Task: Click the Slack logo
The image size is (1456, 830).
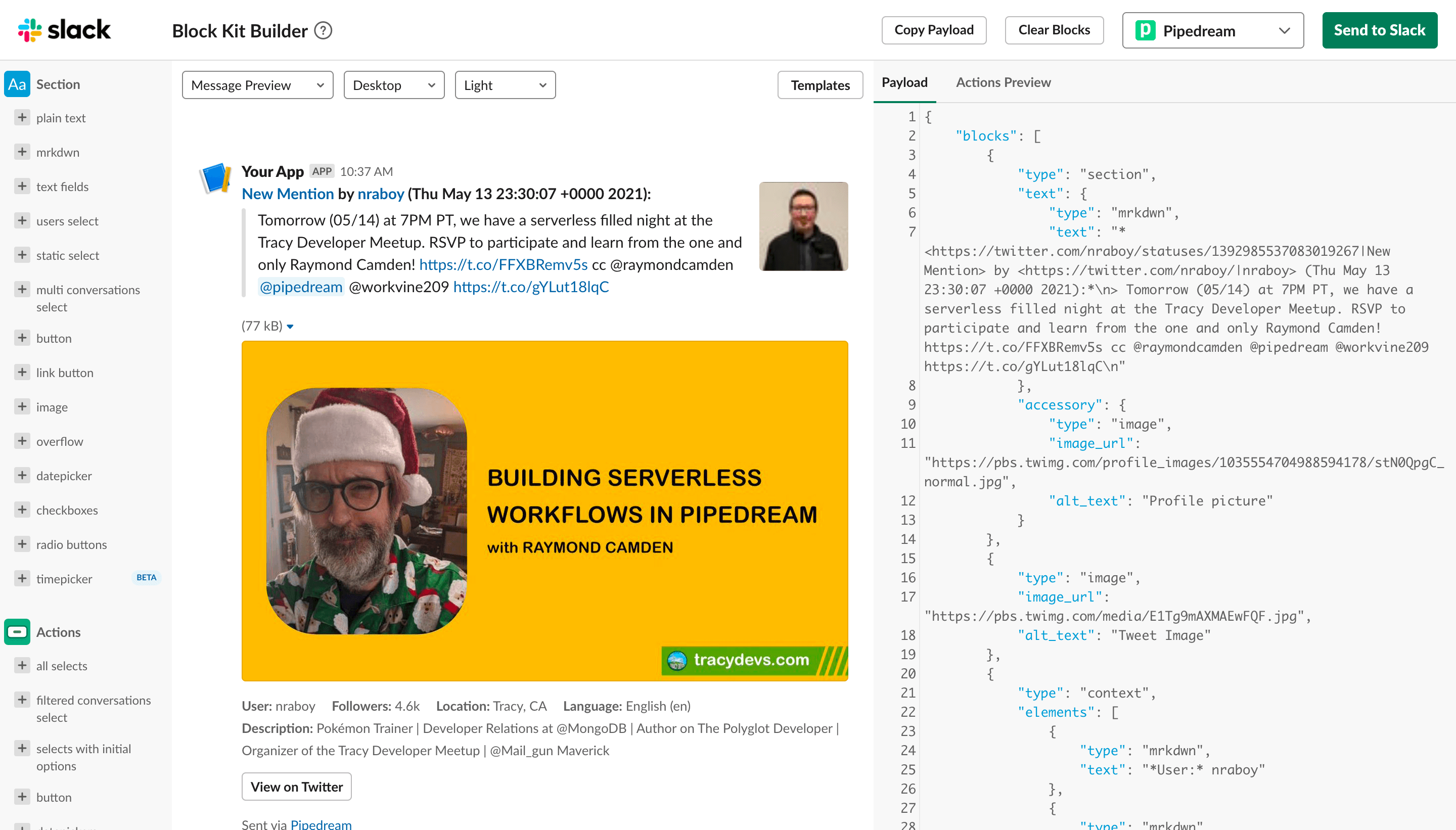Action: point(64,30)
